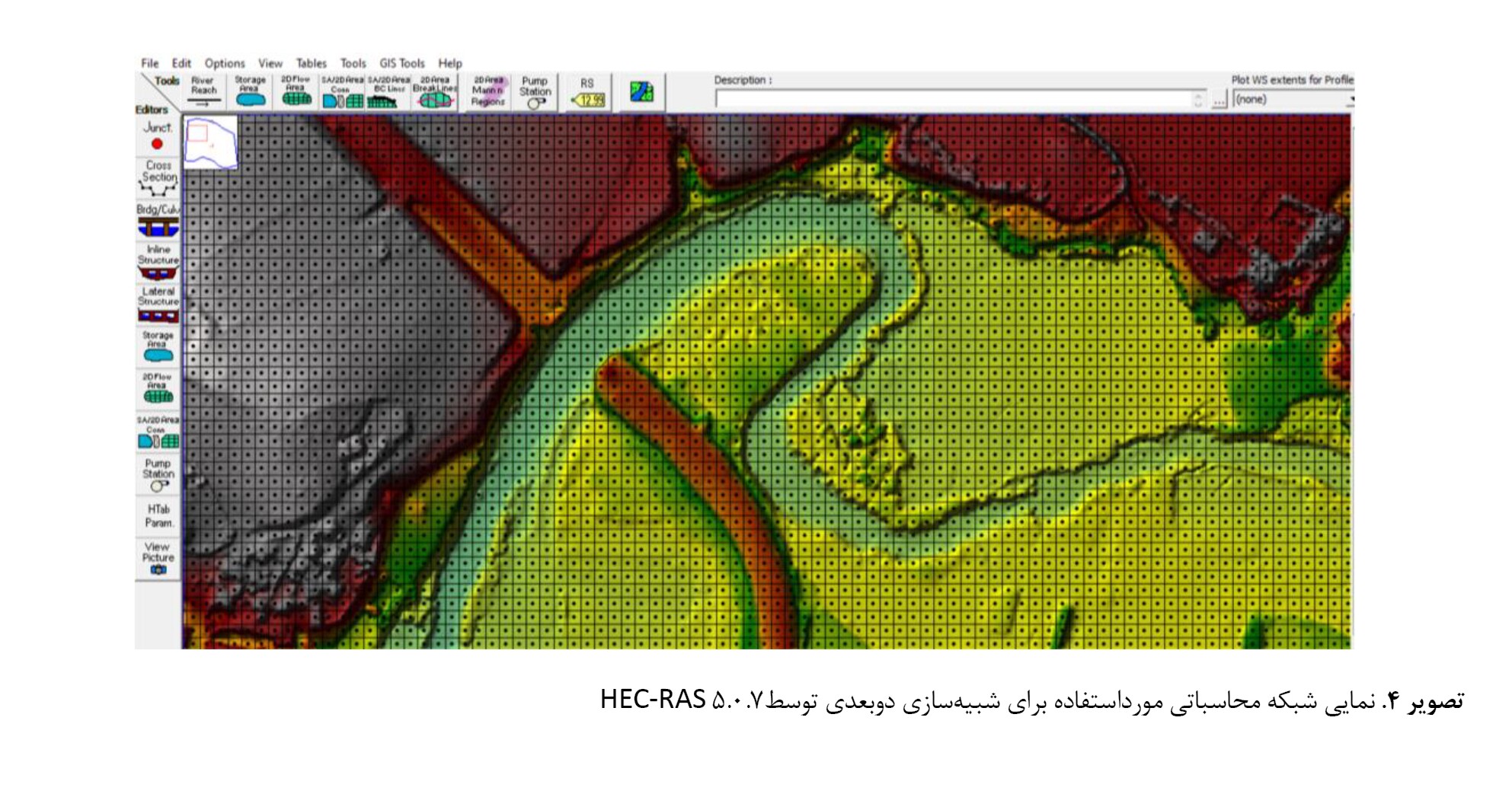Image resolution: width=1512 pixels, height=794 pixels.
Task: Open the Inline Structure editor
Action: click(x=158, y=262)
